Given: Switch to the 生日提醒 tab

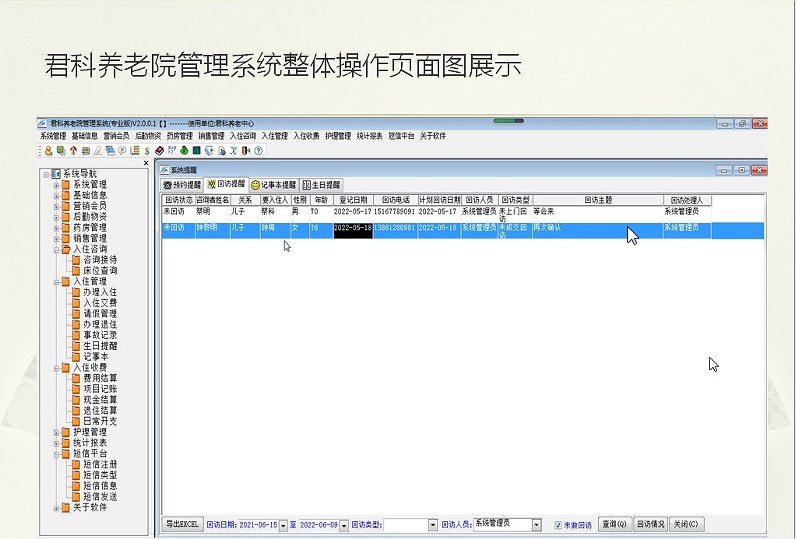Looking at the screenshot, I should 321,185.
